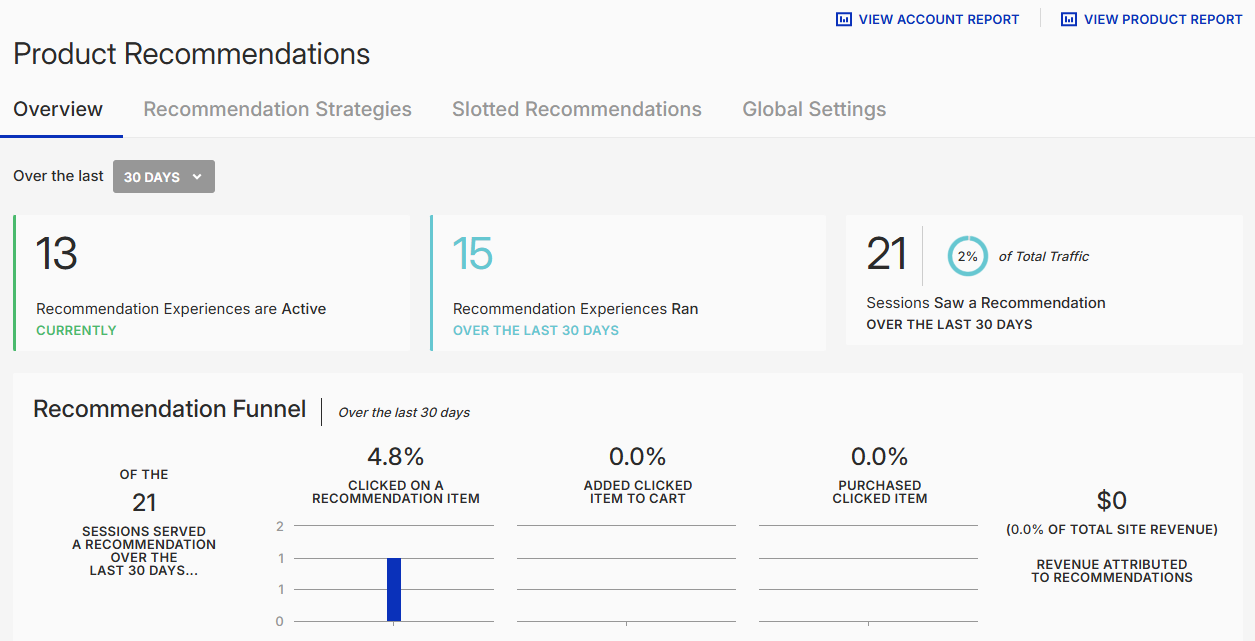Click the View Account Report chart icon

point(843,19)
